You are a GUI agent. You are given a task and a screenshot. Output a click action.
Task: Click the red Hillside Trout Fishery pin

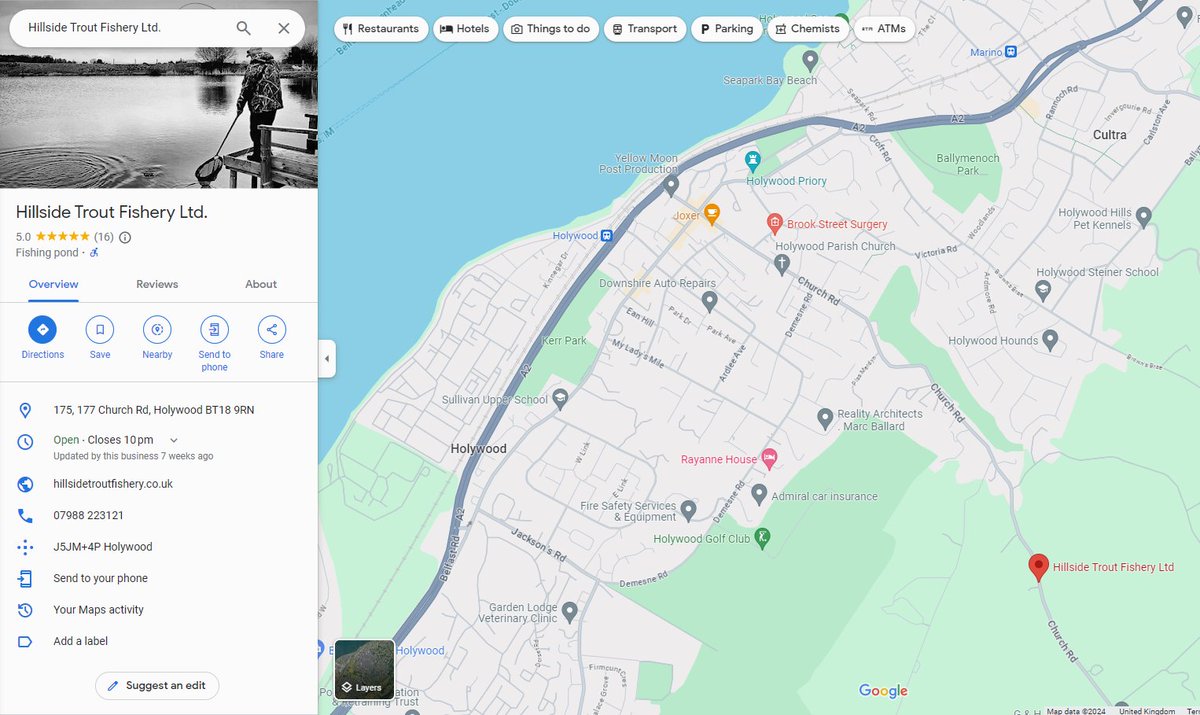click(1039, 567)
